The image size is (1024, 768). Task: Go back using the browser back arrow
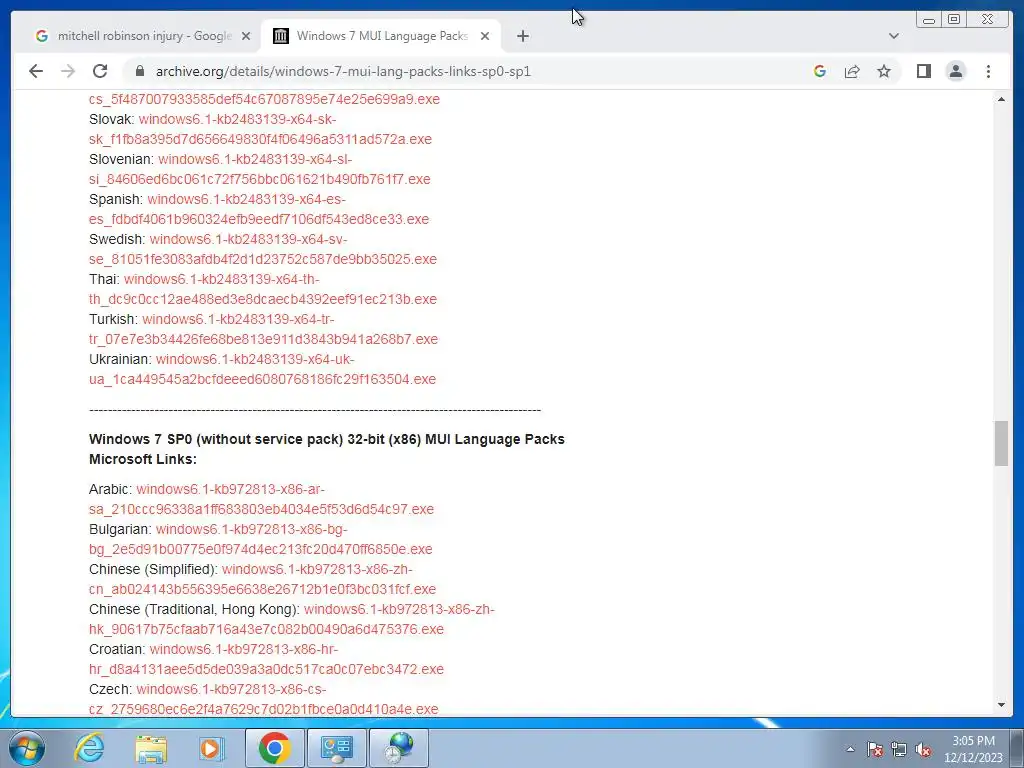pos(36,71)
